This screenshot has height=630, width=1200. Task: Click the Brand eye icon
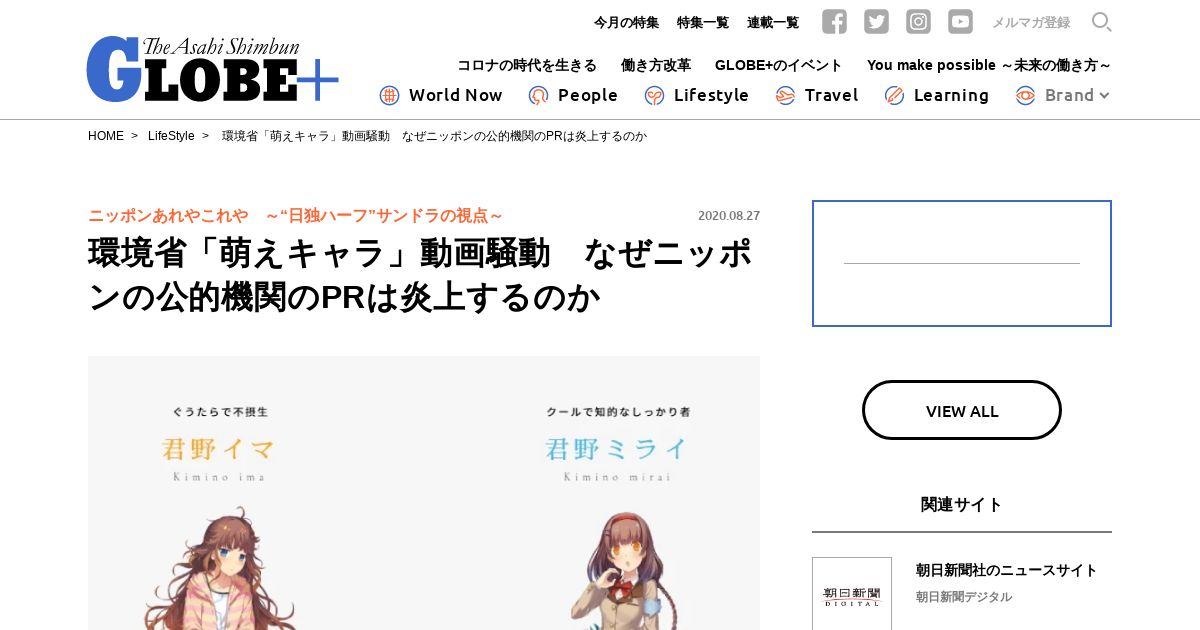click(1025, 95)
